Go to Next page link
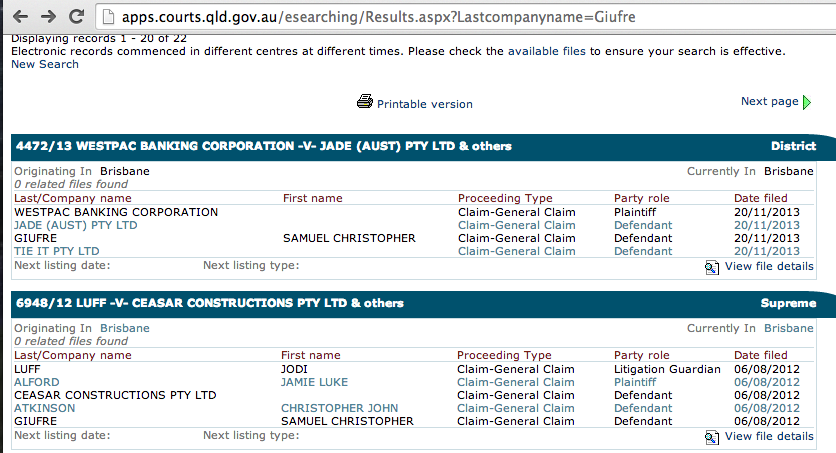Viewport: 836px width, 453px height. pos(769,101)
